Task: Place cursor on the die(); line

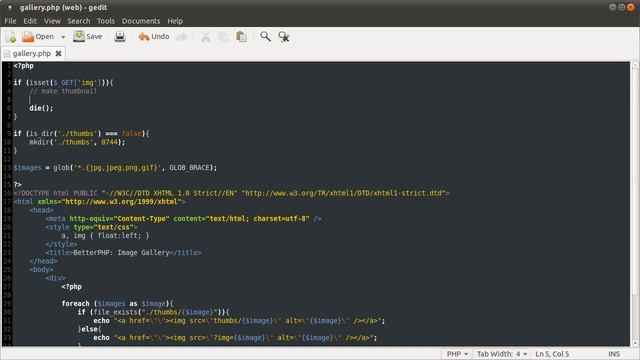Action: [41, 108]
